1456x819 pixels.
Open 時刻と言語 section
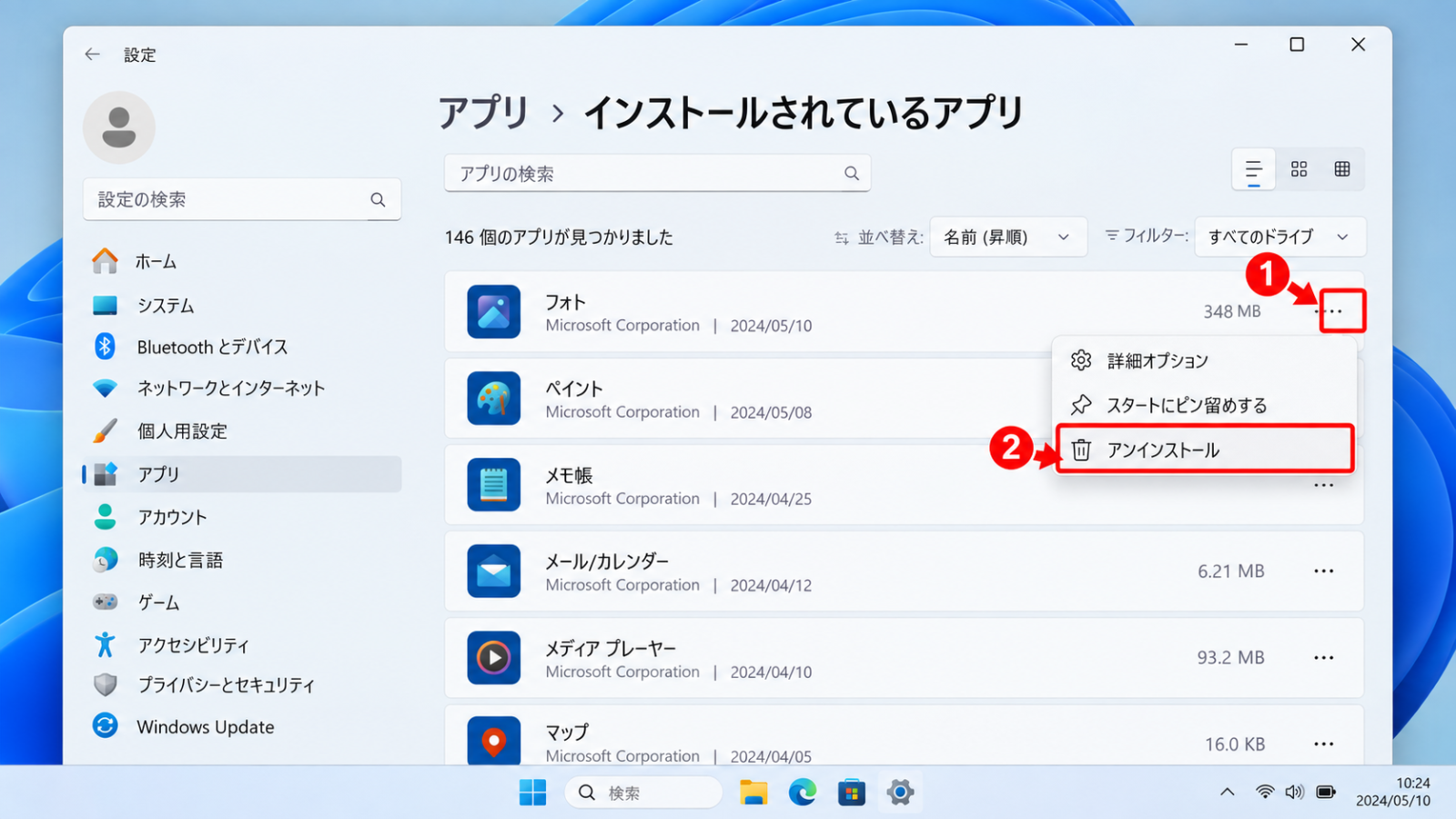242,560
